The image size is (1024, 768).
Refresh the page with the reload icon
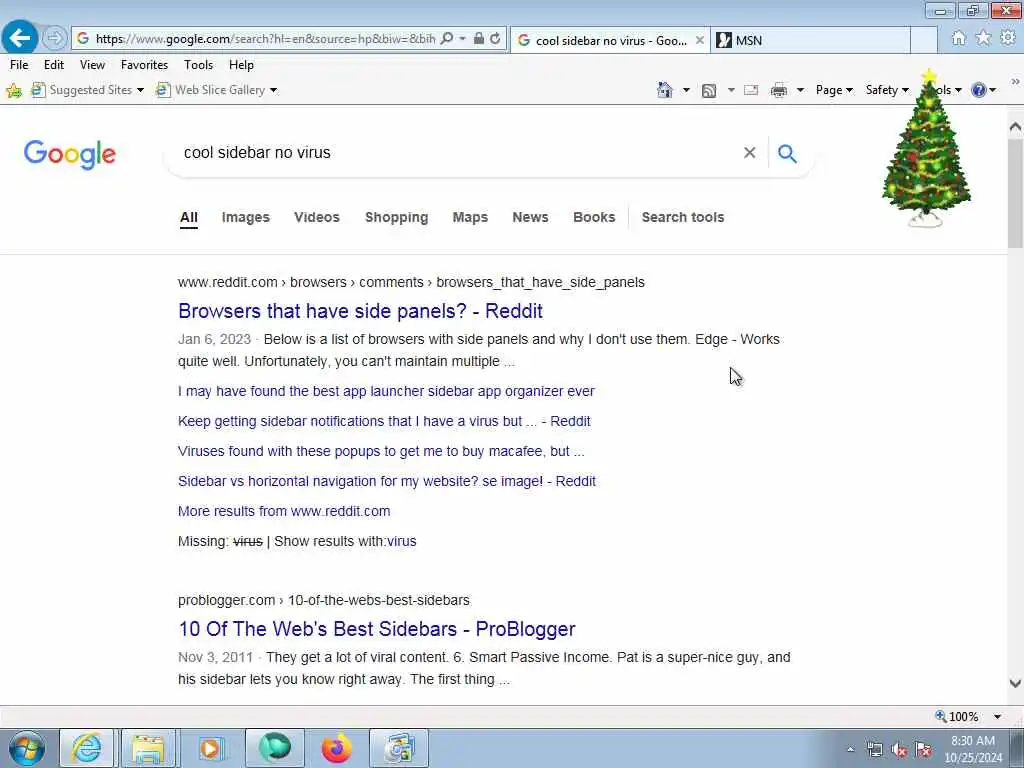coord(495,39)
